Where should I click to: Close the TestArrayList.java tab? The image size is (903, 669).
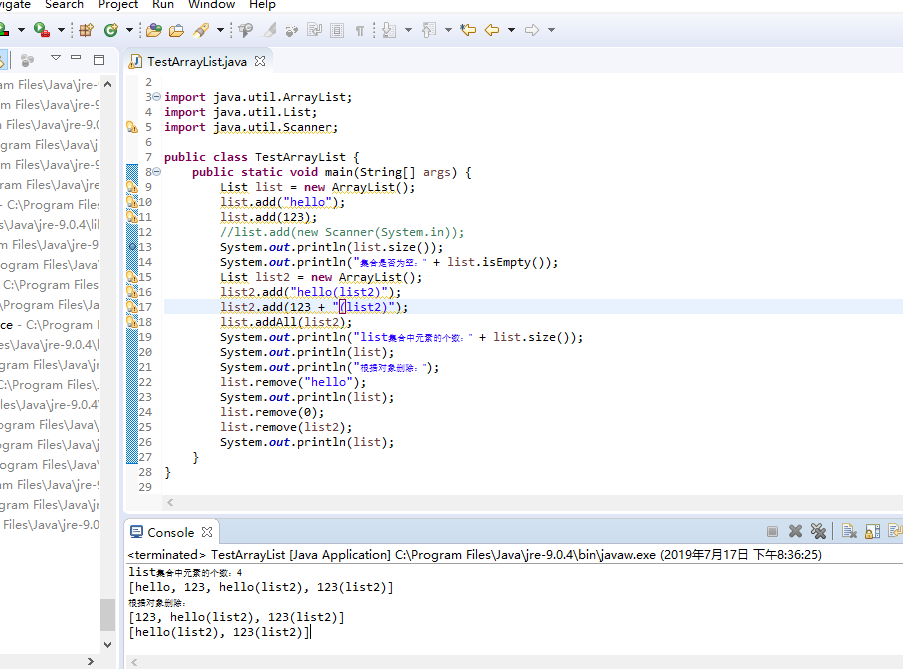(x=260, y=61)
